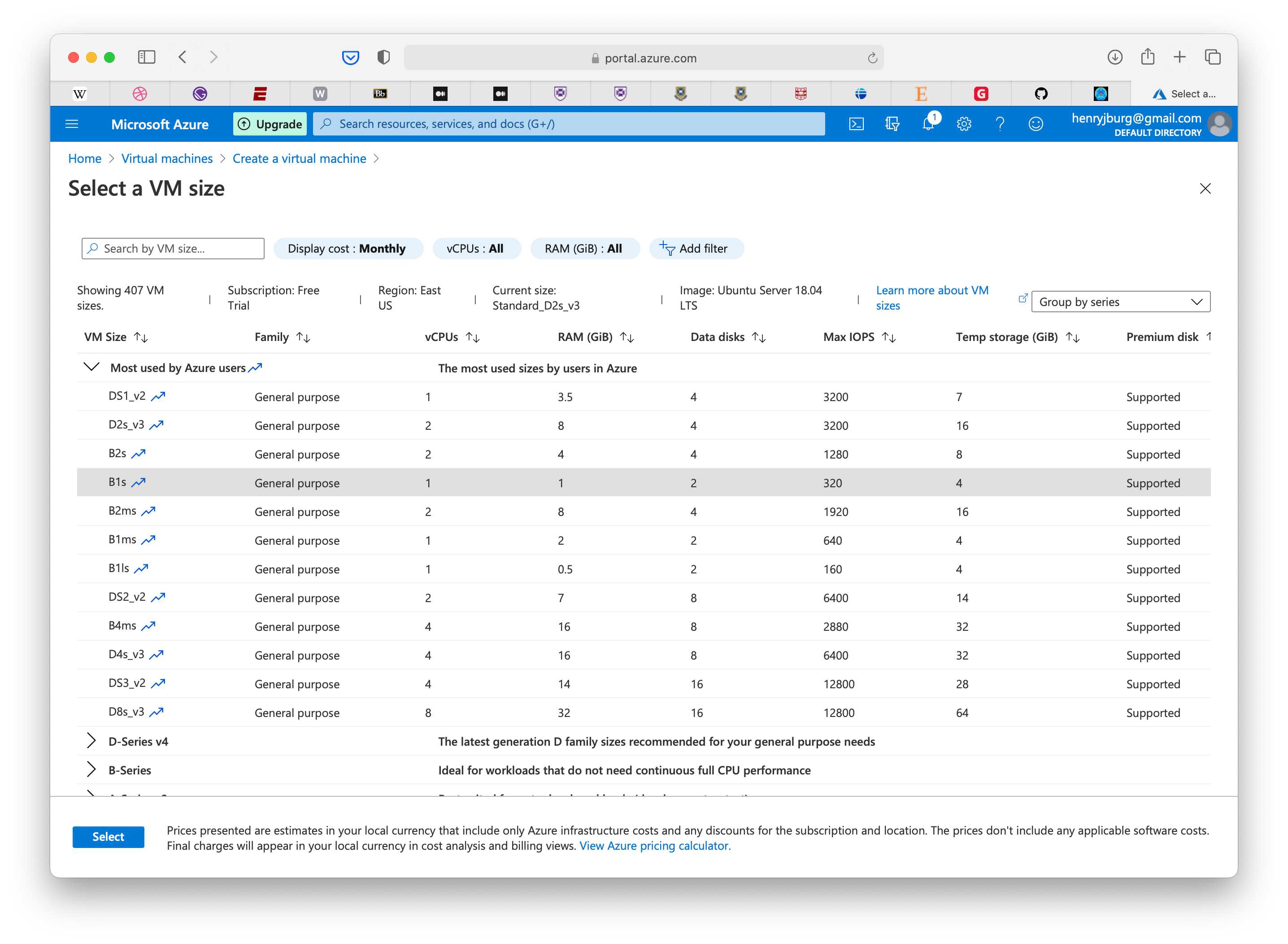The width and height of the screenshot is (1288, 944).
Task: Open the Azure portal hamburger menu
Action: pyautogui.click(x=72, y=124)
